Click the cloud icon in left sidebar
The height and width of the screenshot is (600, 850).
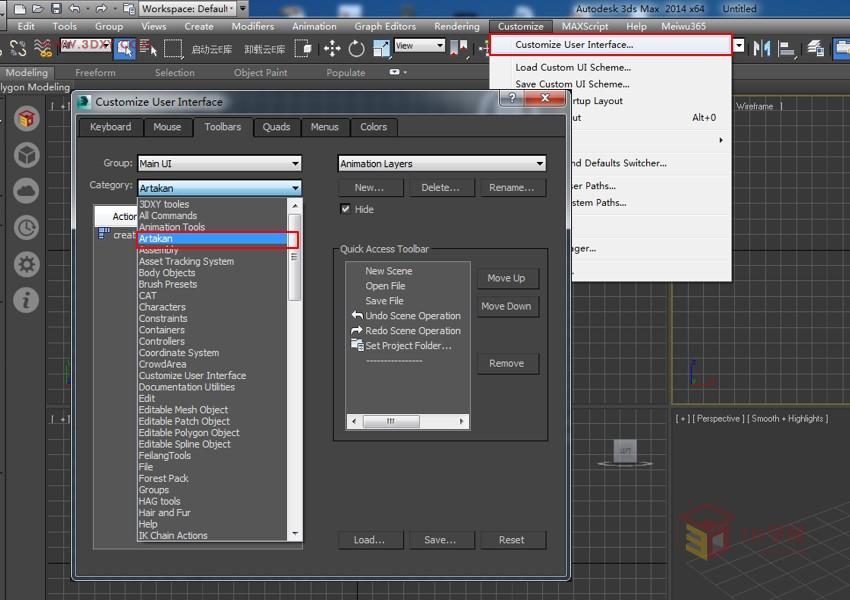(x=26, y=191)
